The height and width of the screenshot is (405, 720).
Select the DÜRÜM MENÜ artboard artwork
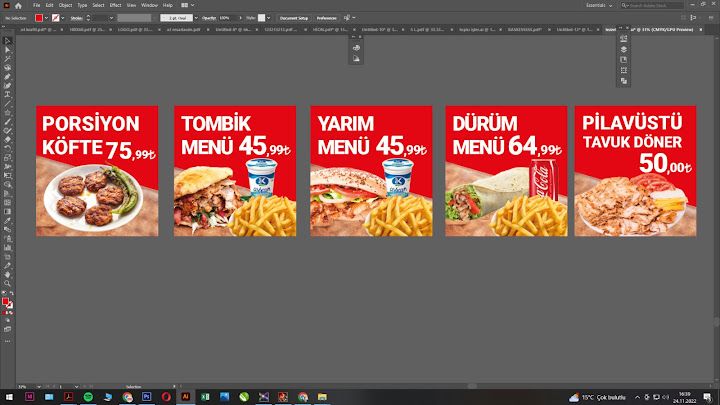pyautogui.click(x=506, y=171)
